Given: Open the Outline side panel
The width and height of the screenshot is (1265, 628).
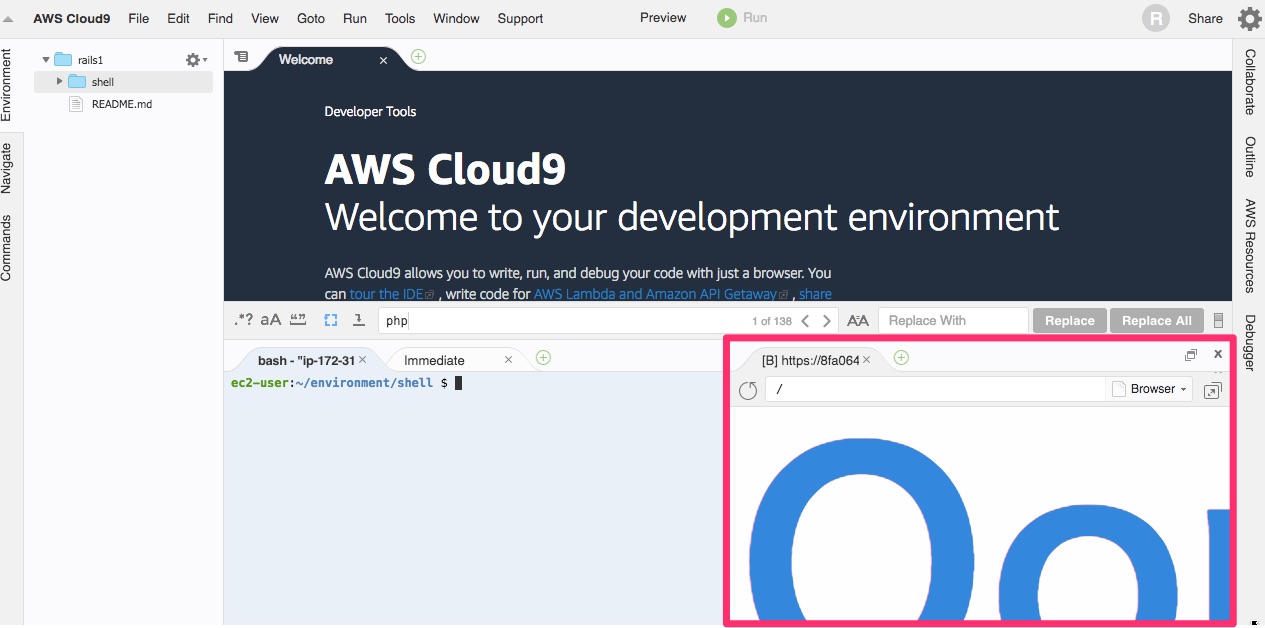Looking at the screenshot, I should [1249, 157].
